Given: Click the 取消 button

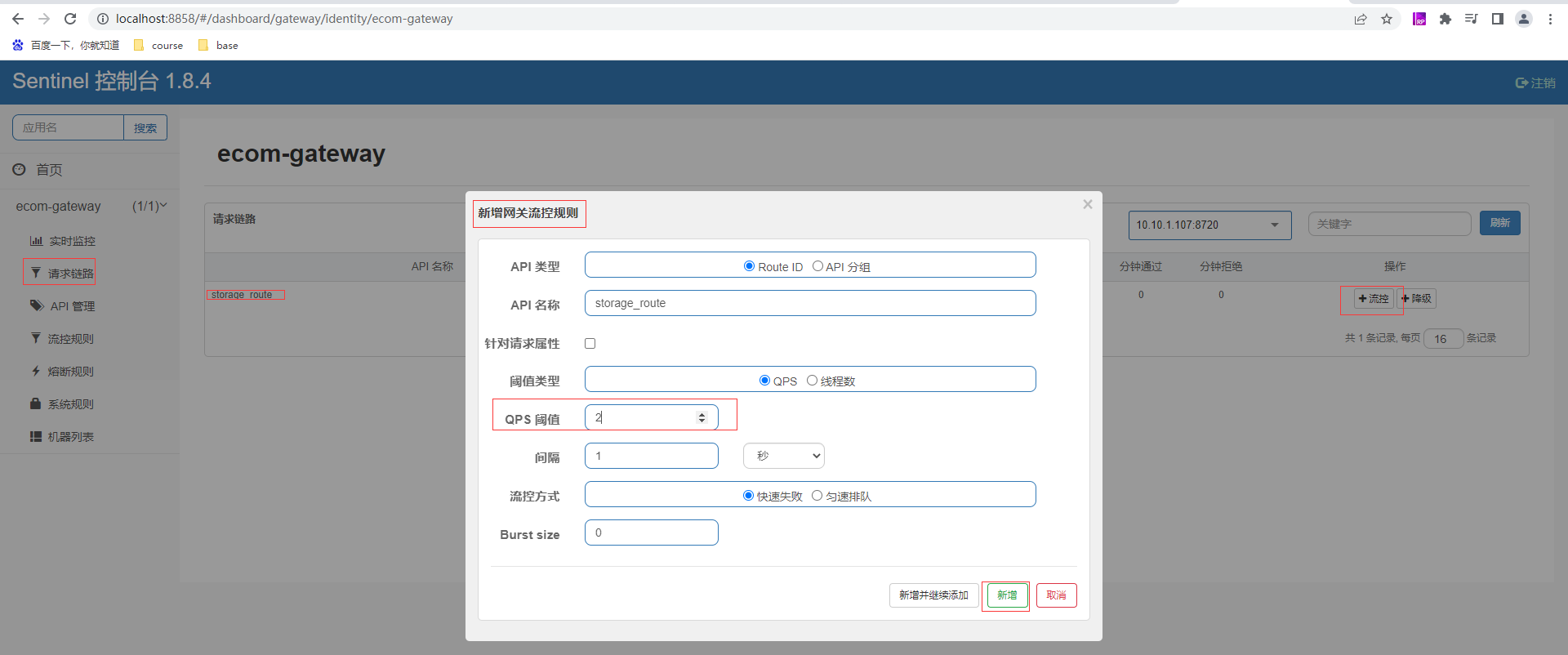Looking at the screenshot, I should point(1057,595).
